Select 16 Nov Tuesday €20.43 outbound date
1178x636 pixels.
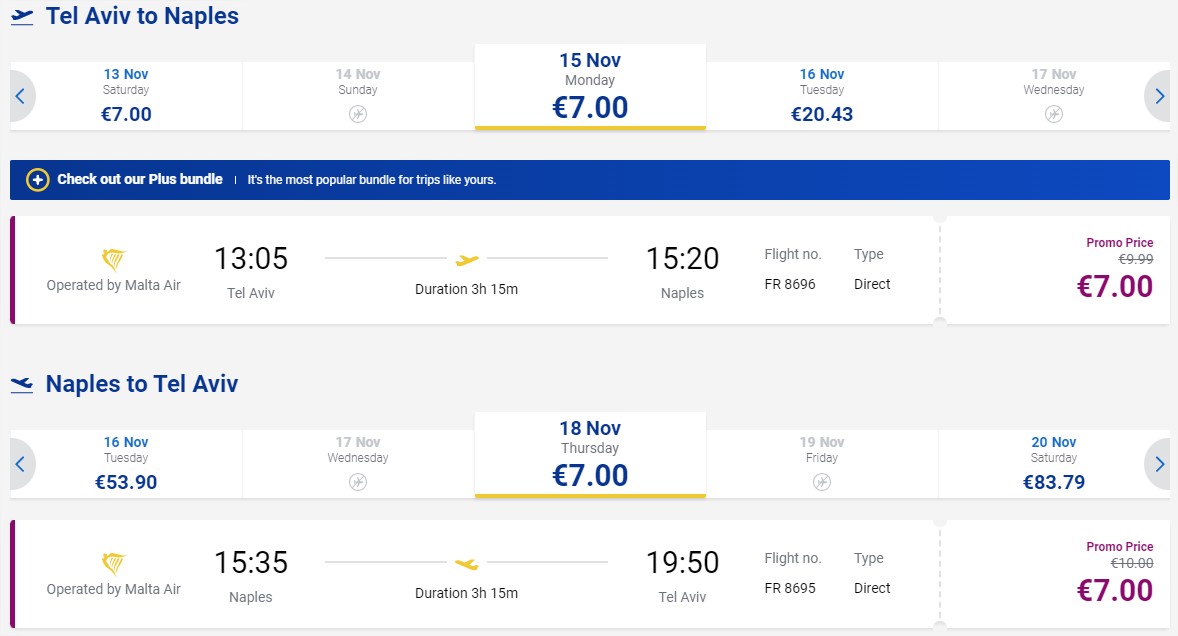click(822, 96)
